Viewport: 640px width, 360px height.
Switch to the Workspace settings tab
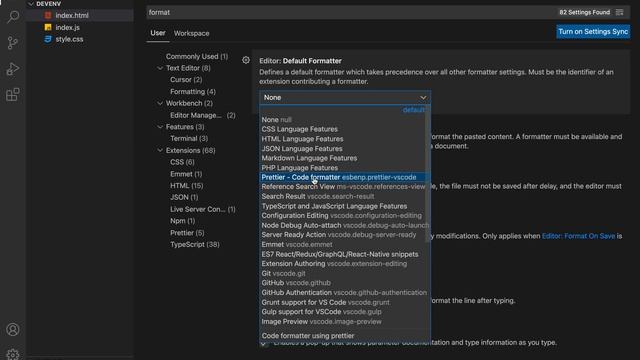click(x=191, y=33)
